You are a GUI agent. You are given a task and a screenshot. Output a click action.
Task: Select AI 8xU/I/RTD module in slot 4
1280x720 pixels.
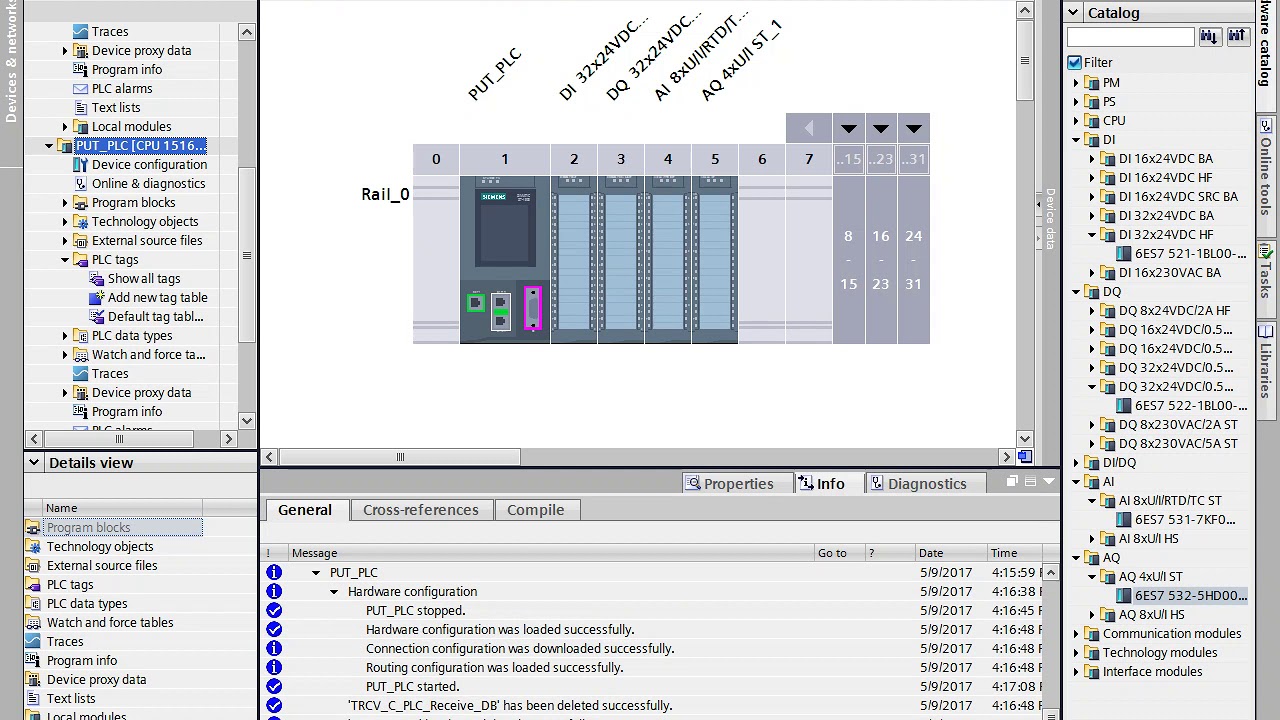(667, 260)
